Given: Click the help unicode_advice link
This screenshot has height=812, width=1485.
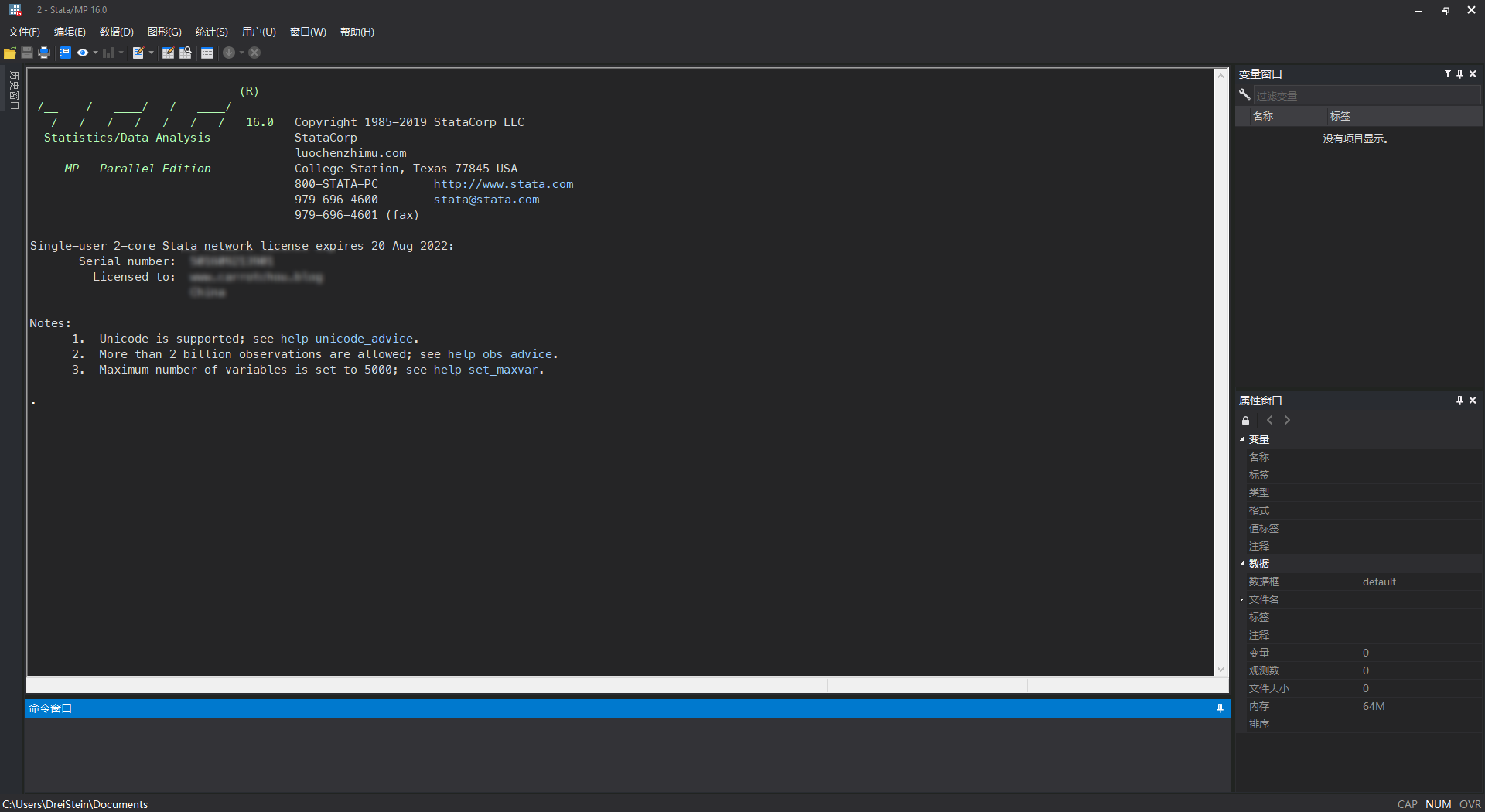Looking at the screenshot, I should [x=349, y=339].
